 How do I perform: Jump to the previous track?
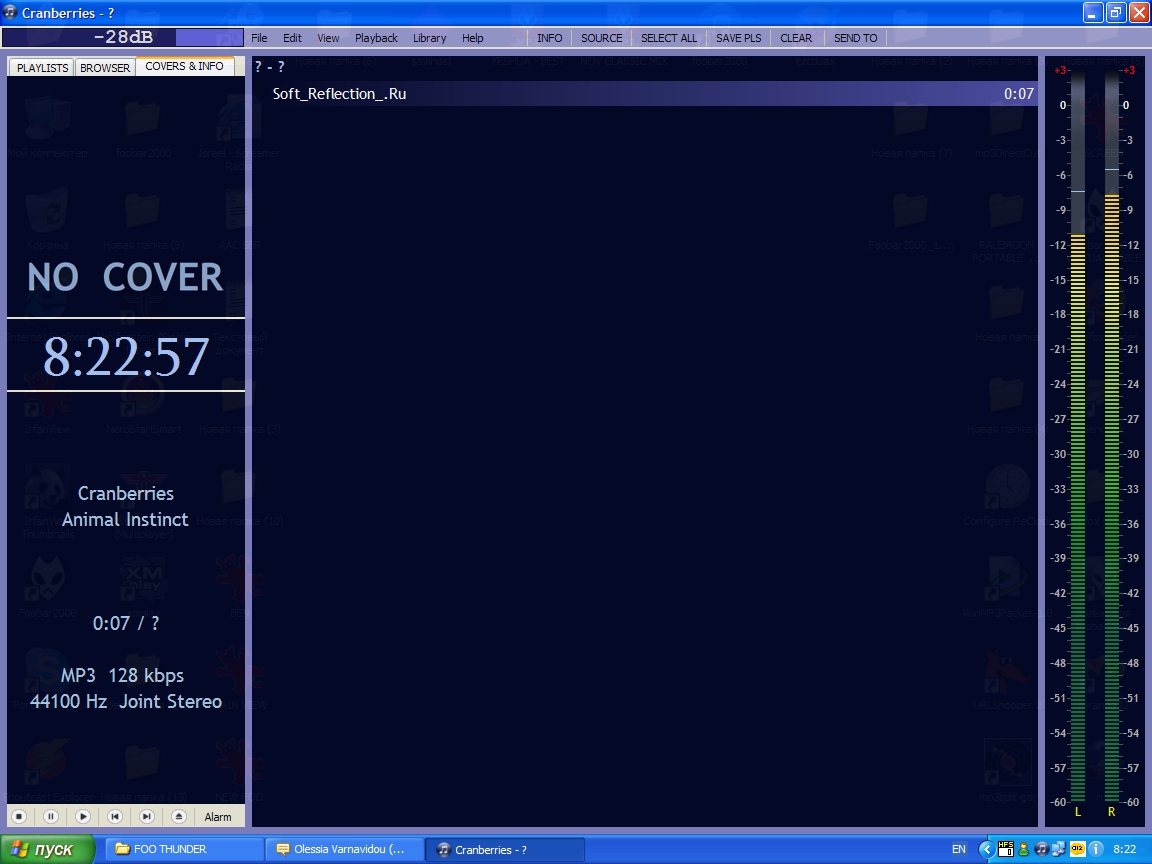point(115,816)
